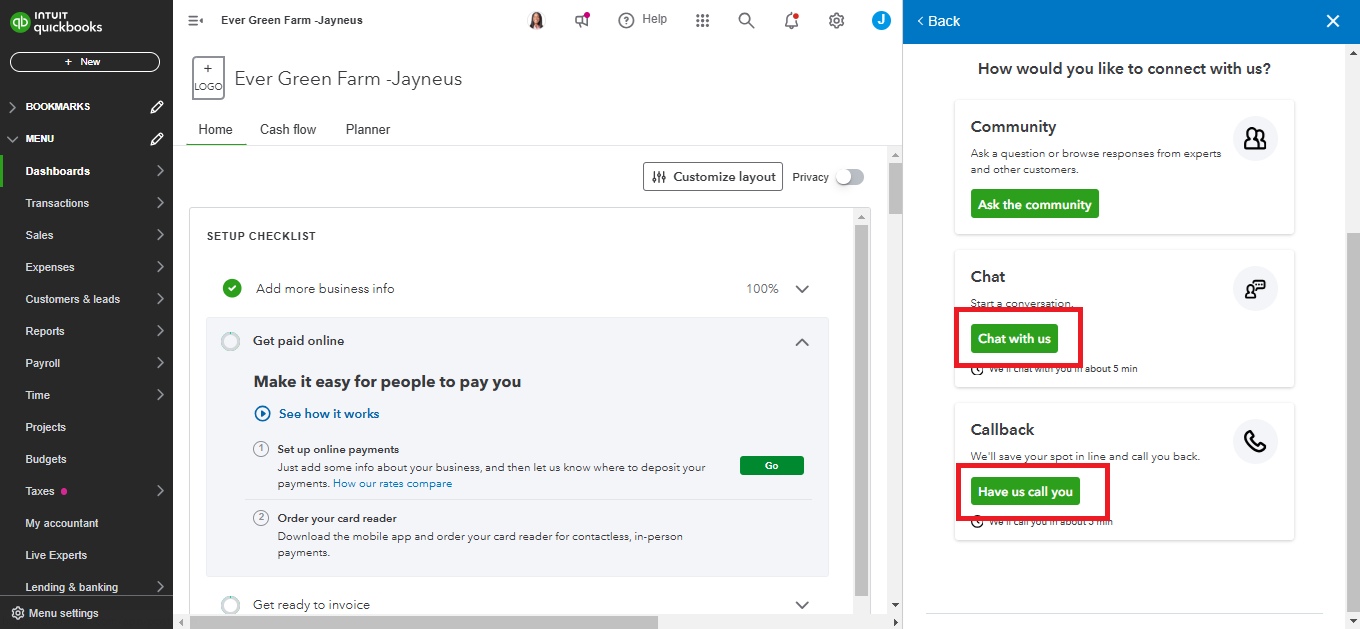The height and width of the screenshot is (629, 1360).
Task: Click the 100% completion text
Action: point(762,289)
